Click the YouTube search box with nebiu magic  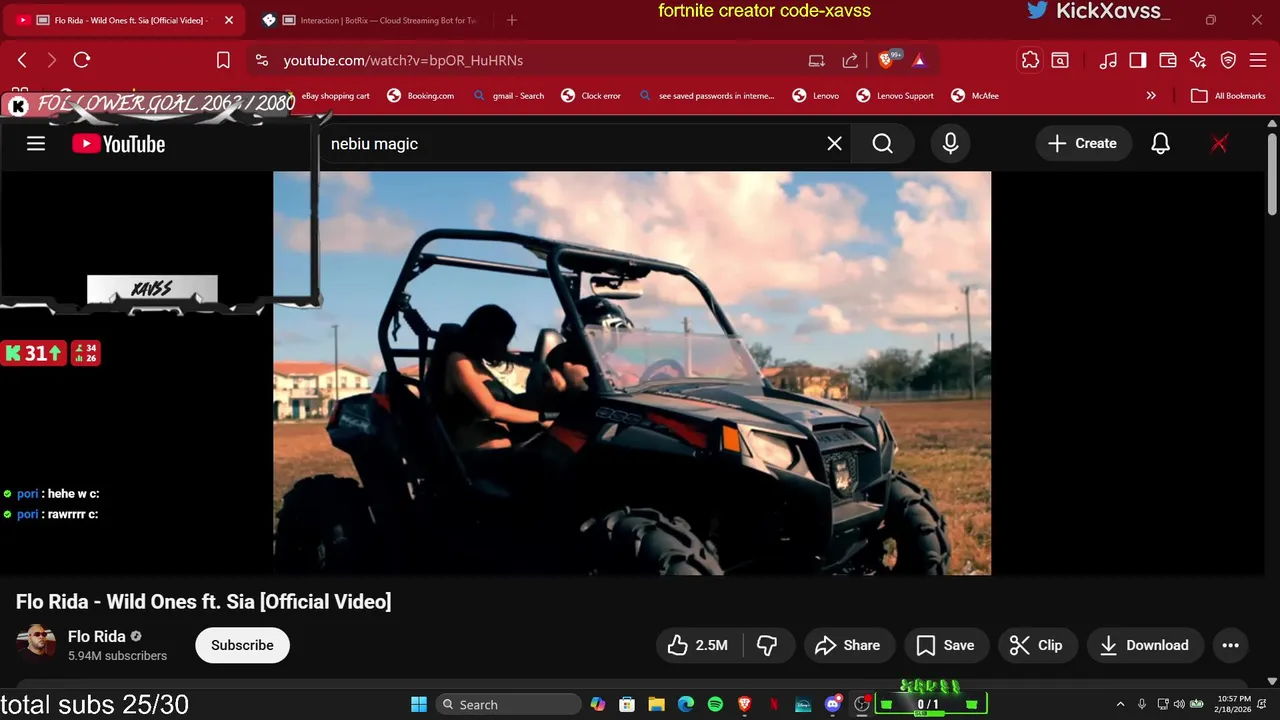coord(573,144)
